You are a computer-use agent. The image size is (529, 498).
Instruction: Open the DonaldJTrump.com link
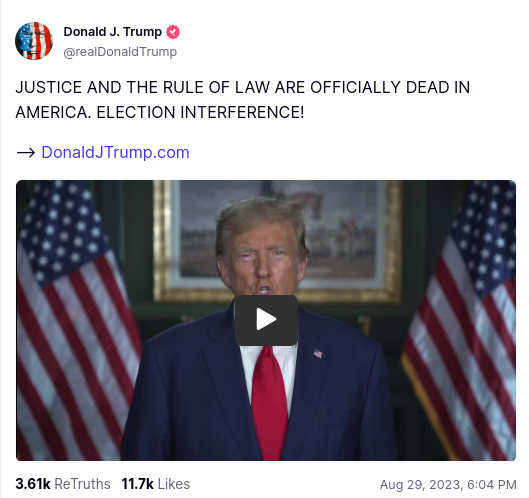[115, 152]
